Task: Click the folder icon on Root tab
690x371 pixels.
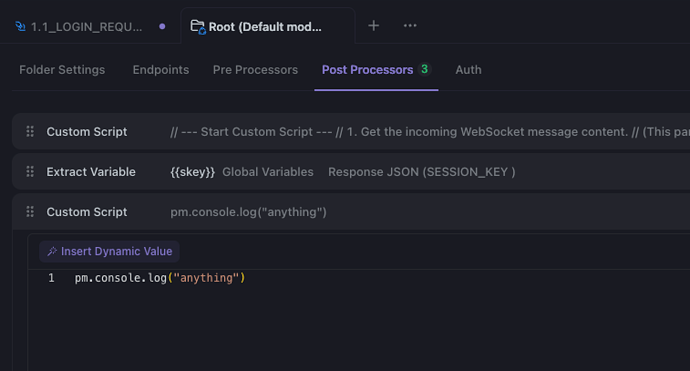Action: [198, 27]
